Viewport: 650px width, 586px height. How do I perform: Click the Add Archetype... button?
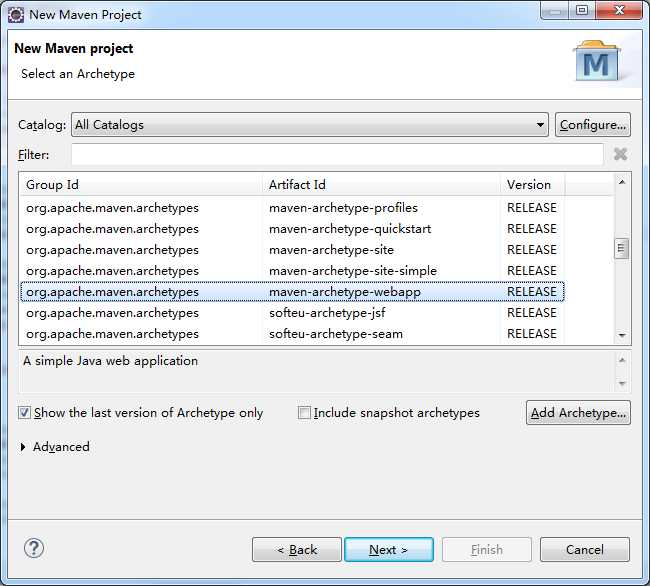(x=578, y=412)
